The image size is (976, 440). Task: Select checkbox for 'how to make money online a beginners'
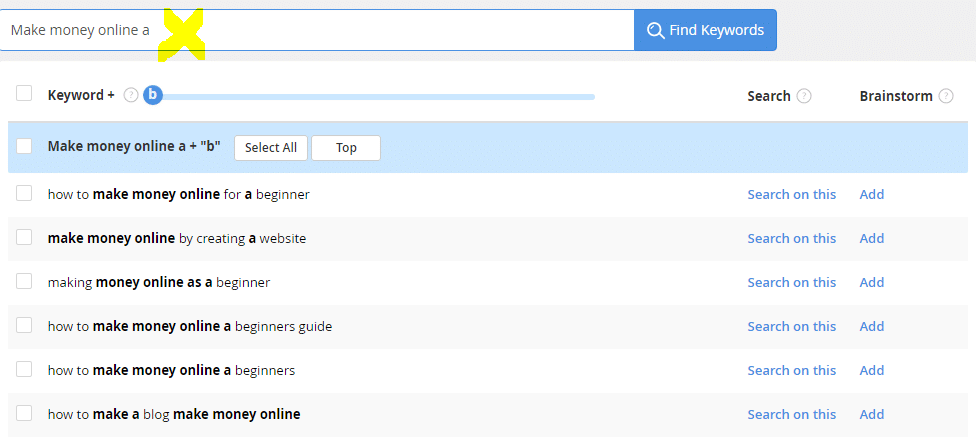tap(24, 369)
